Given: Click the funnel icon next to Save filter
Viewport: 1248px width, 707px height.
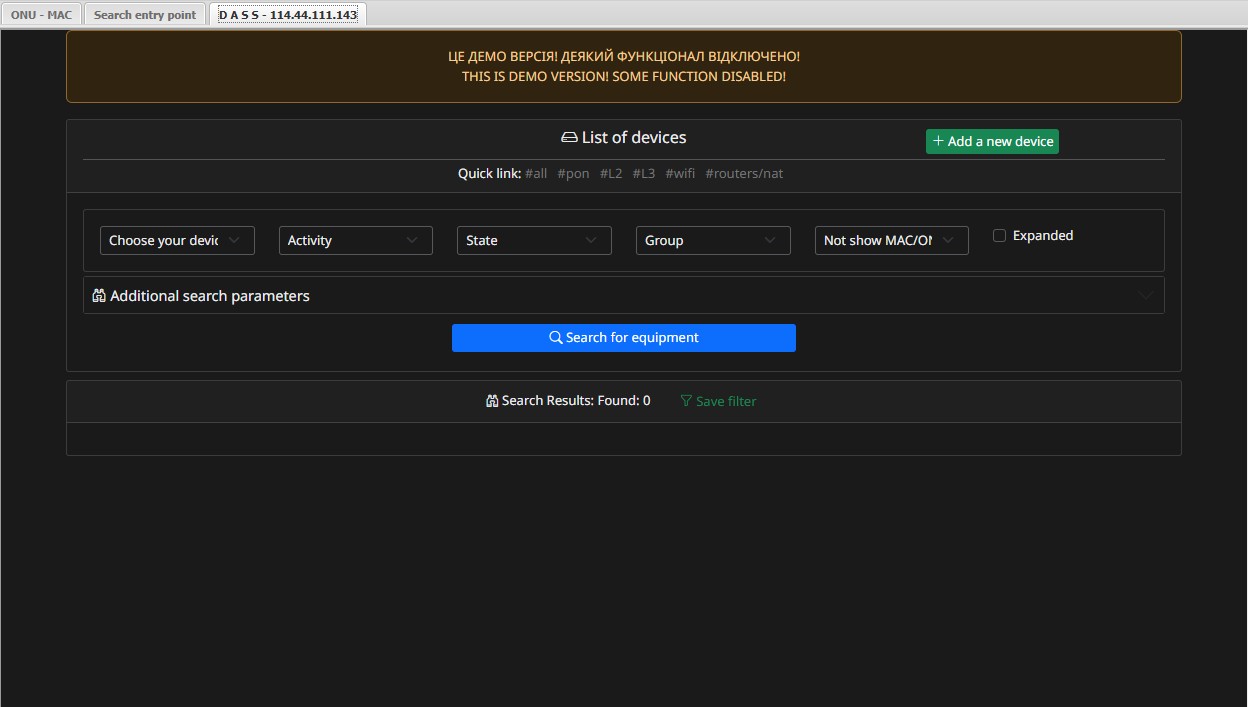Looking at the screenshot, I should (x=686, y=401).
